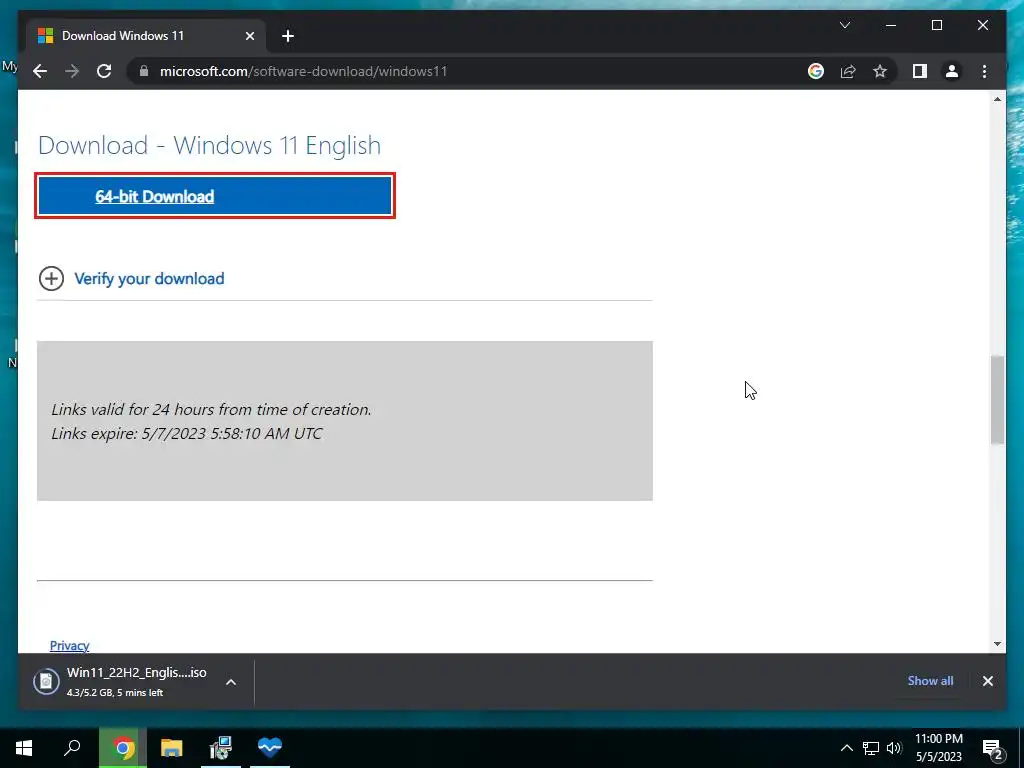Click the Links valid for 24 hours text
The width and height of the screenshot is (1024, 768).
211,409
